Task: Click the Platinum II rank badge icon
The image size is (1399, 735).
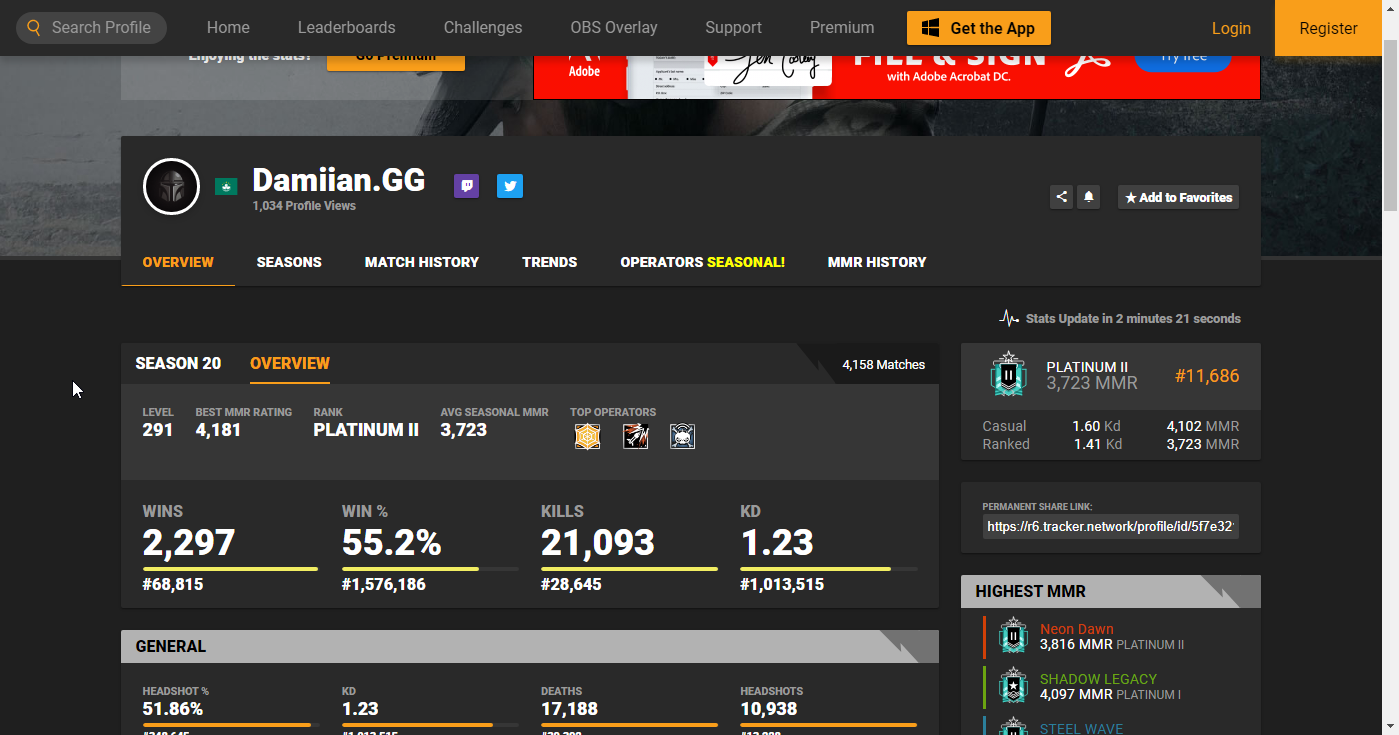Action: click(x=1008, y=375)
